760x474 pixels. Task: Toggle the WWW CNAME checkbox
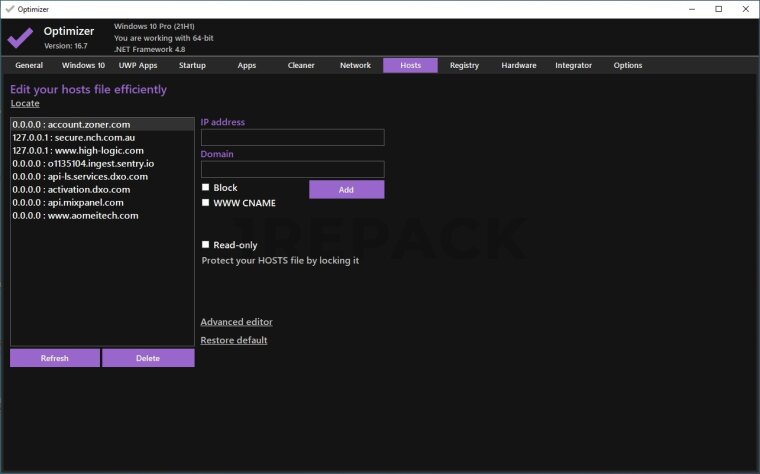(205, 203)
